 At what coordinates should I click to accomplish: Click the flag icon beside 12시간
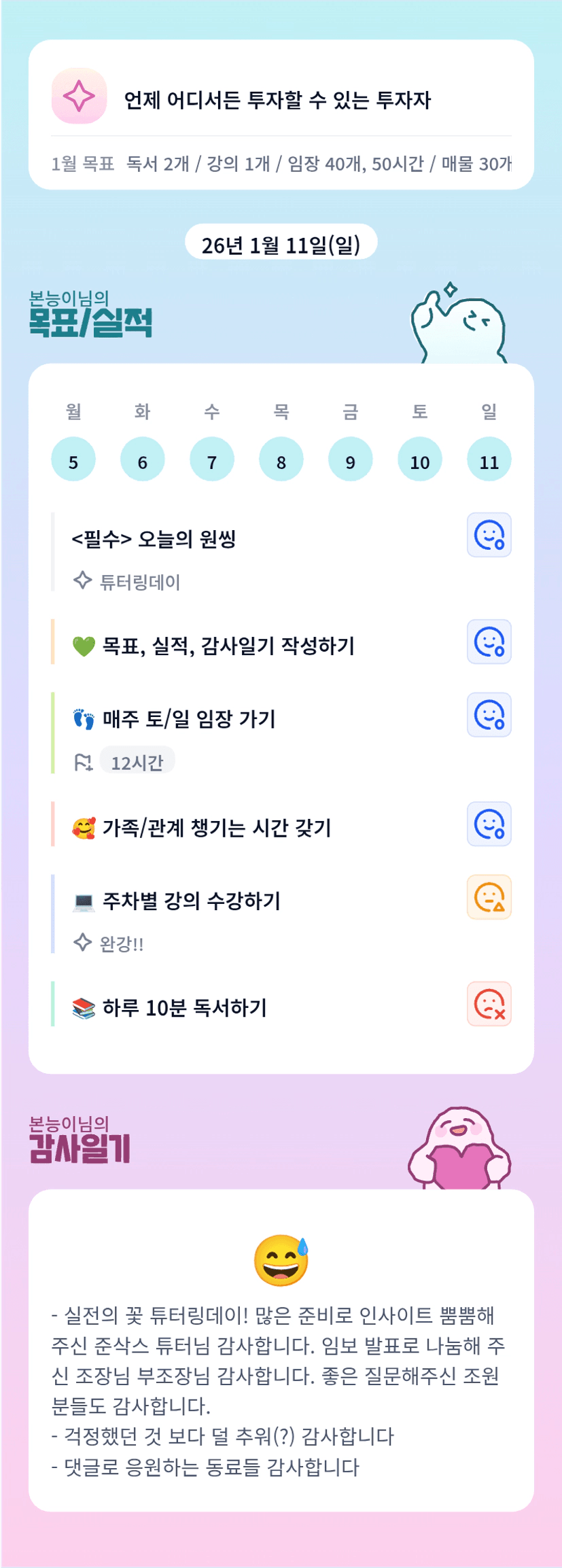point(83,763)
